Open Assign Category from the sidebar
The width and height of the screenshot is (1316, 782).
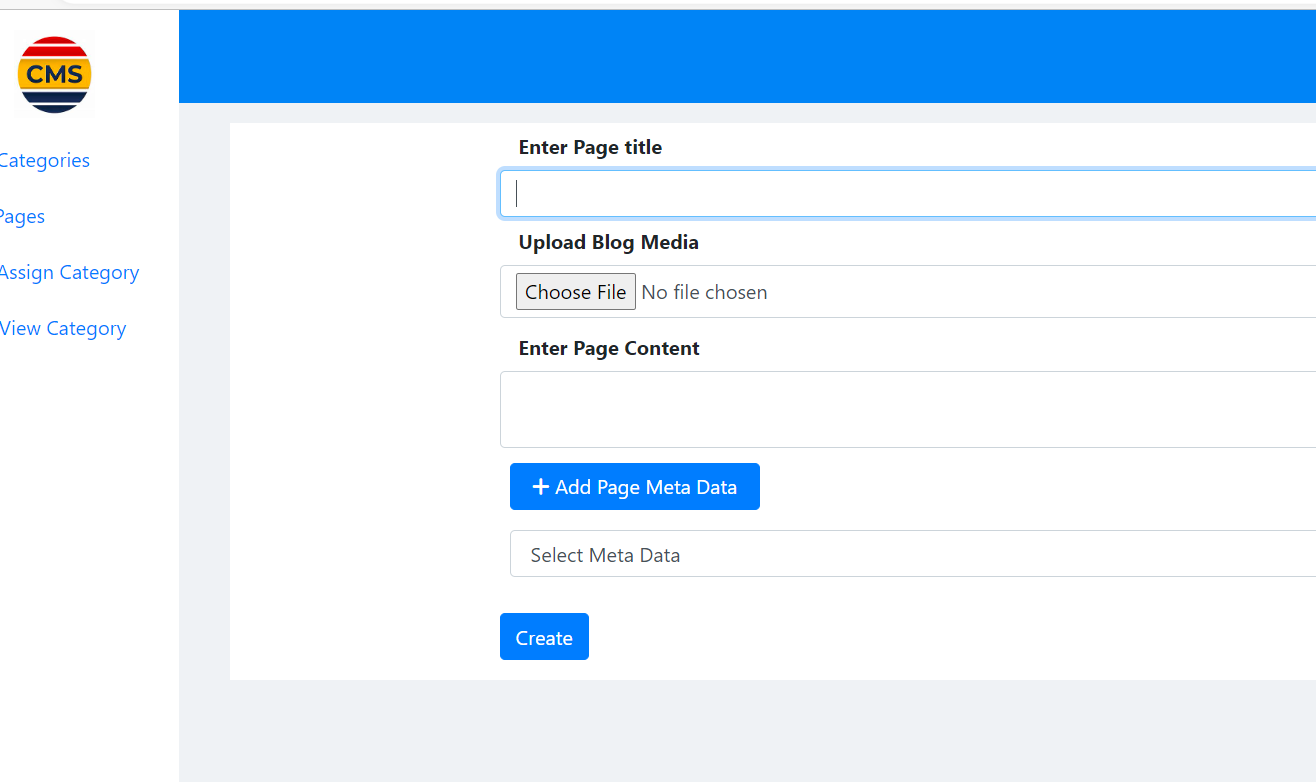(69, 272)
